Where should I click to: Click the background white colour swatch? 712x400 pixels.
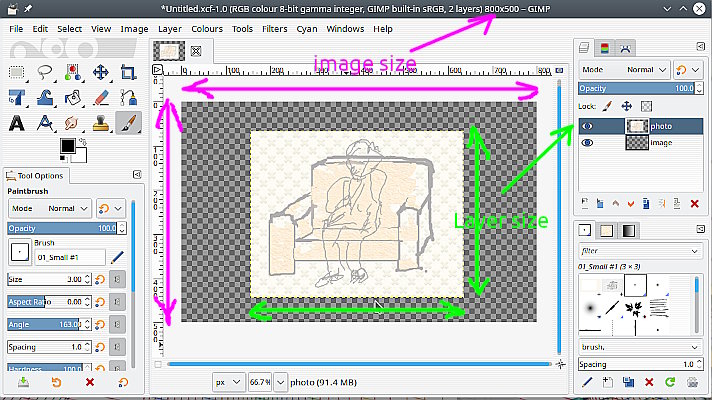point(81,156)
